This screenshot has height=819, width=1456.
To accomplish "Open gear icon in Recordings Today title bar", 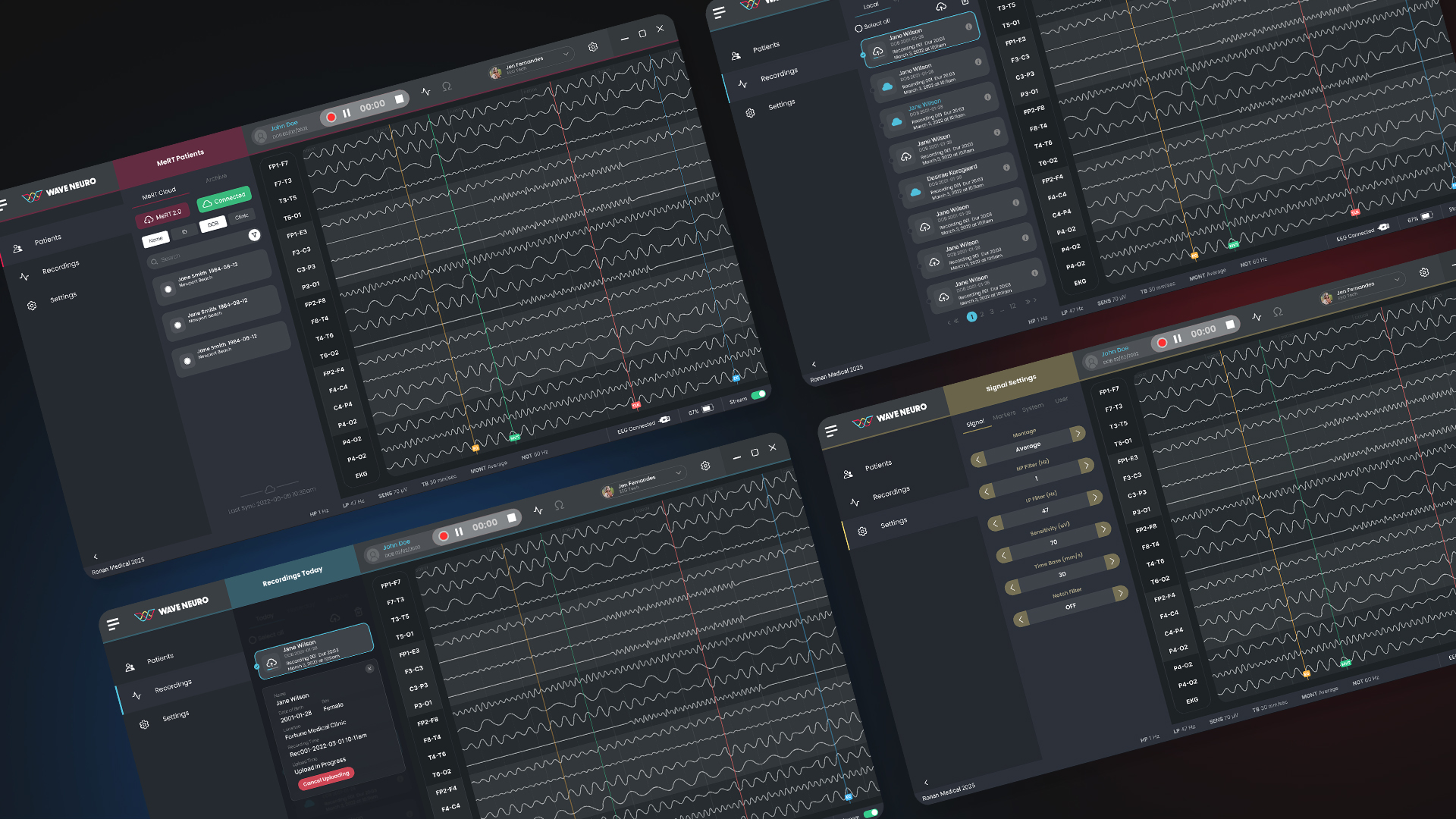I will [705, 466].
